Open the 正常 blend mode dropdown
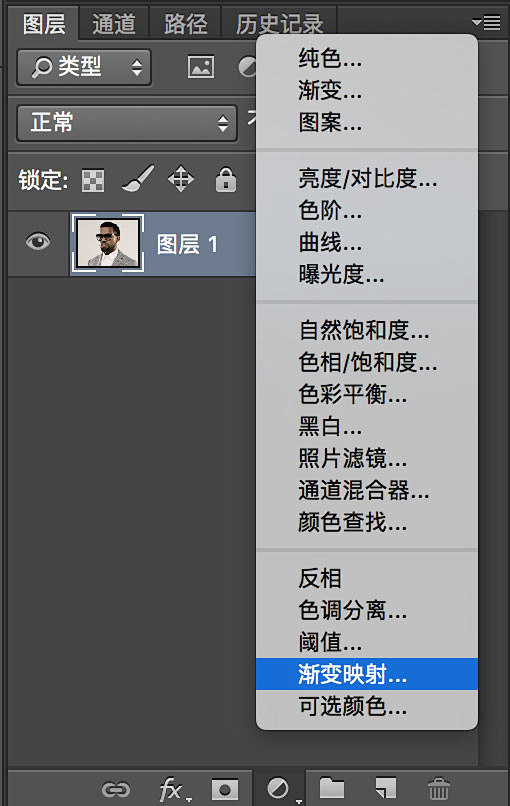The image size is (510, 806). pos(127,123)
